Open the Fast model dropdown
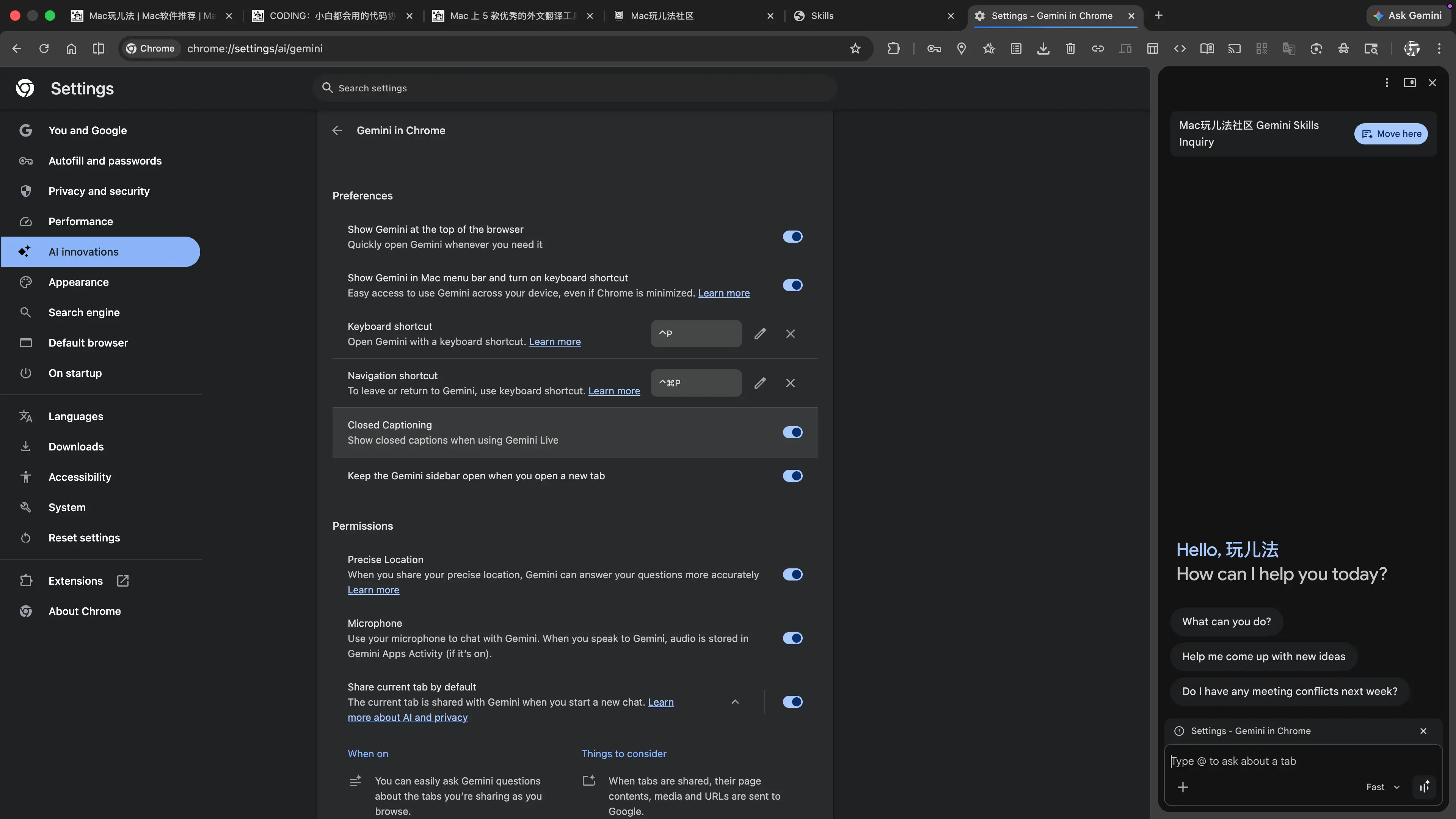 click(x=1382, y=787)
